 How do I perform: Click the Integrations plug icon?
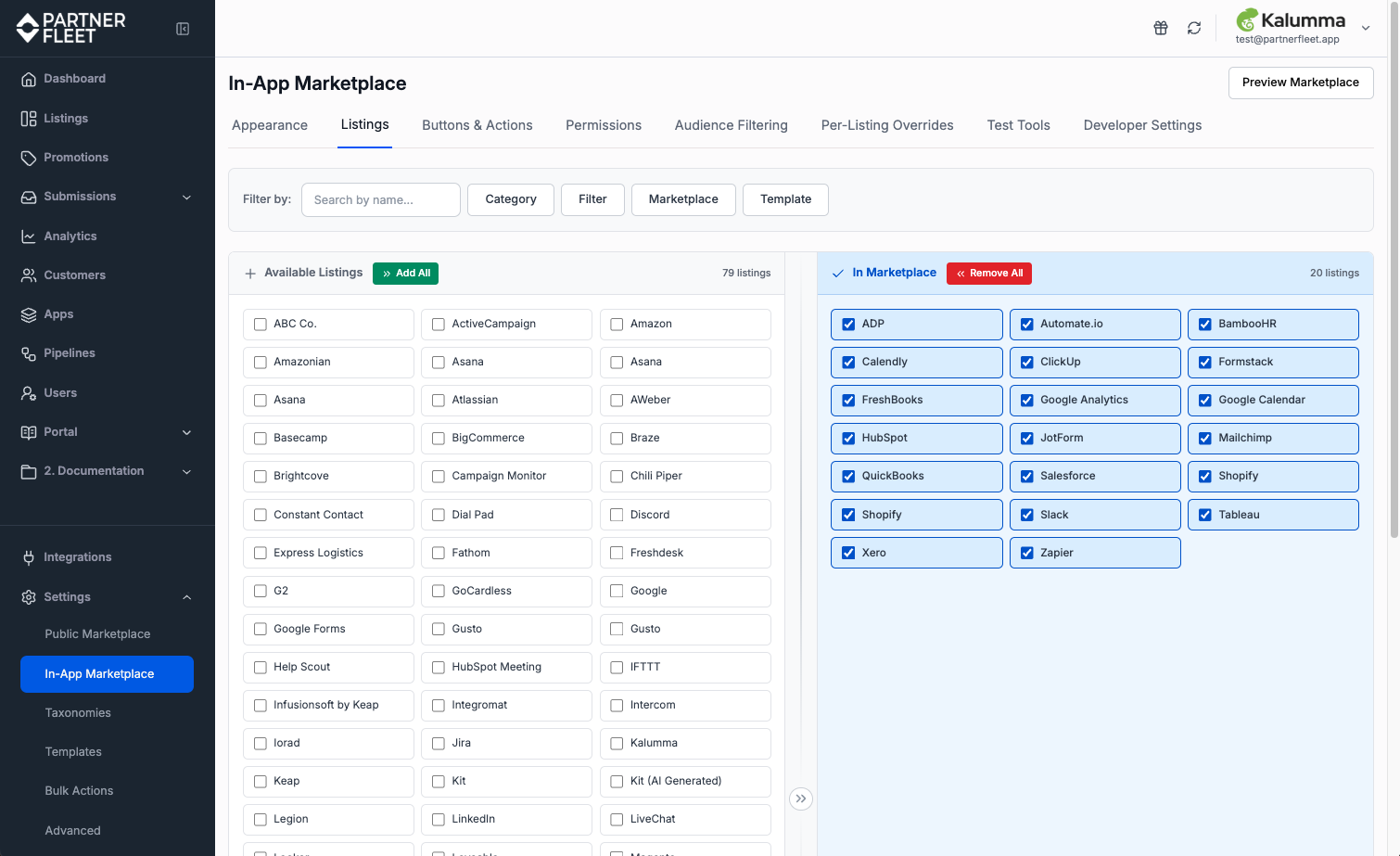(x=29, y=557)
